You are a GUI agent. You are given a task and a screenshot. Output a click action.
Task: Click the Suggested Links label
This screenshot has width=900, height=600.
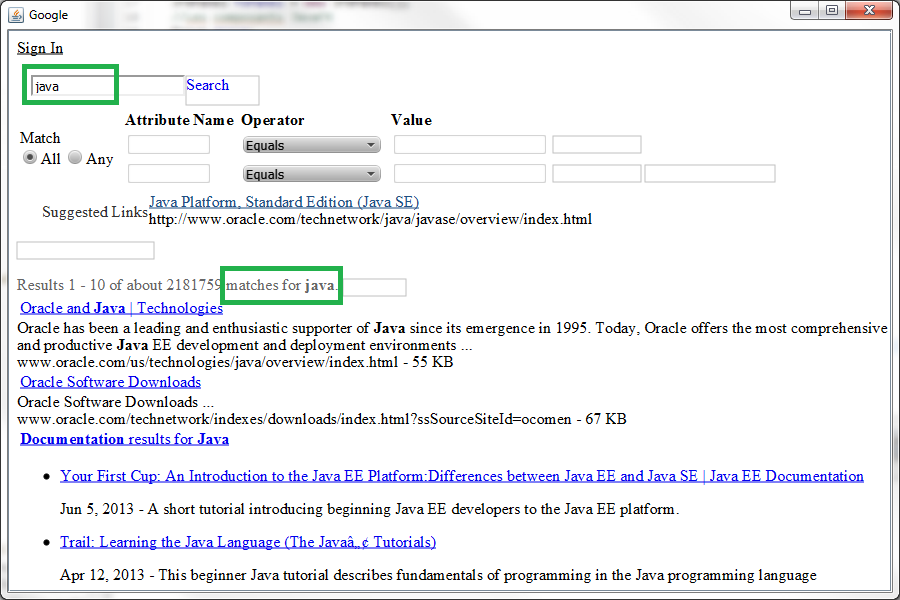pyautogui.click(x=95, y=212)
